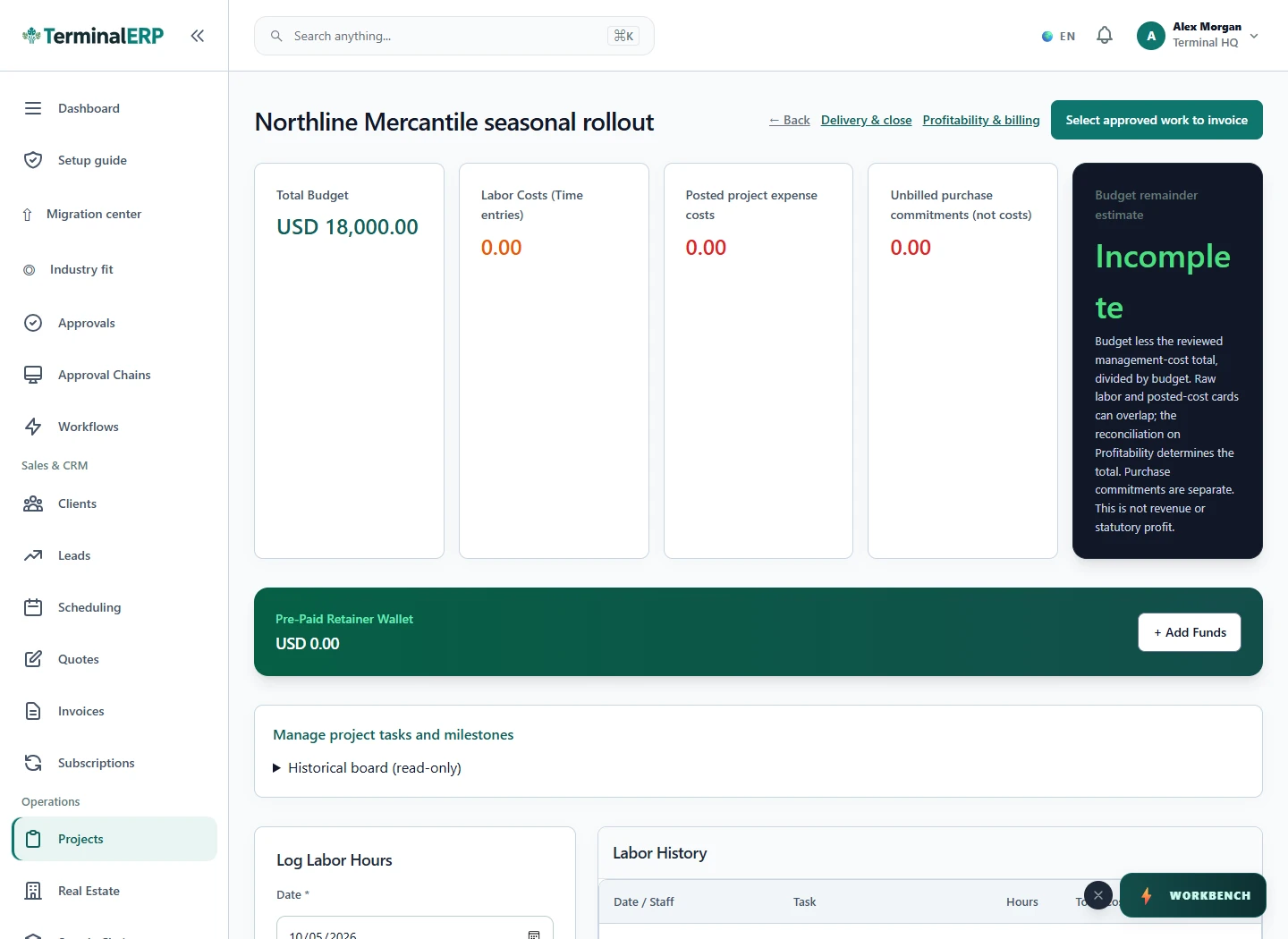
Task: Click the Approval Chains monitor icon
Action: 33,375
